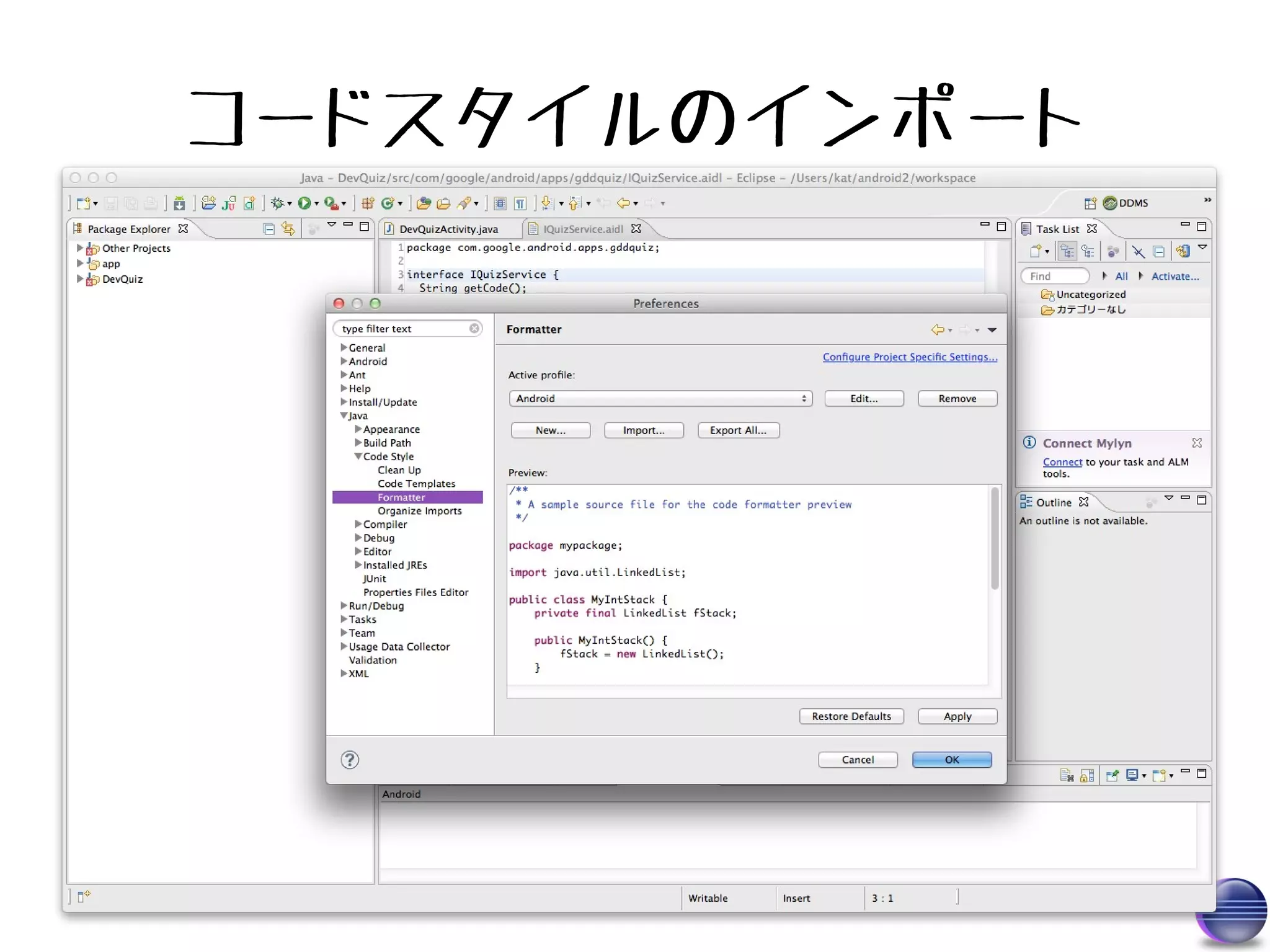Expand the DevQuiz project node
This screenshot has height=952, width=1270.
coord(80,278)
